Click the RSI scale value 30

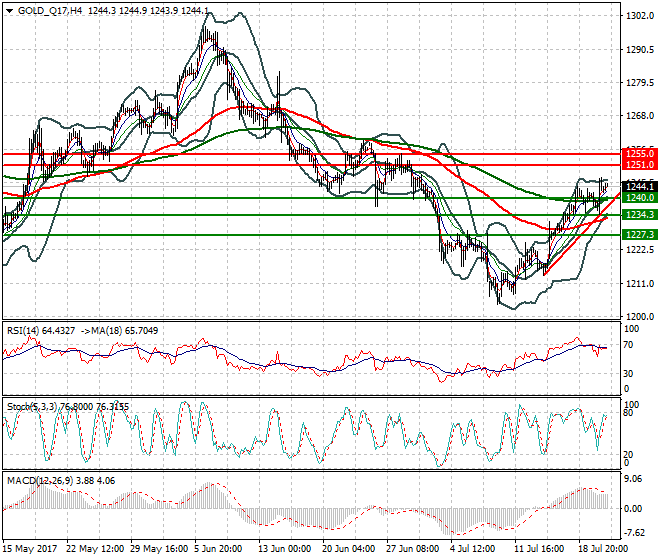(628, 373)
